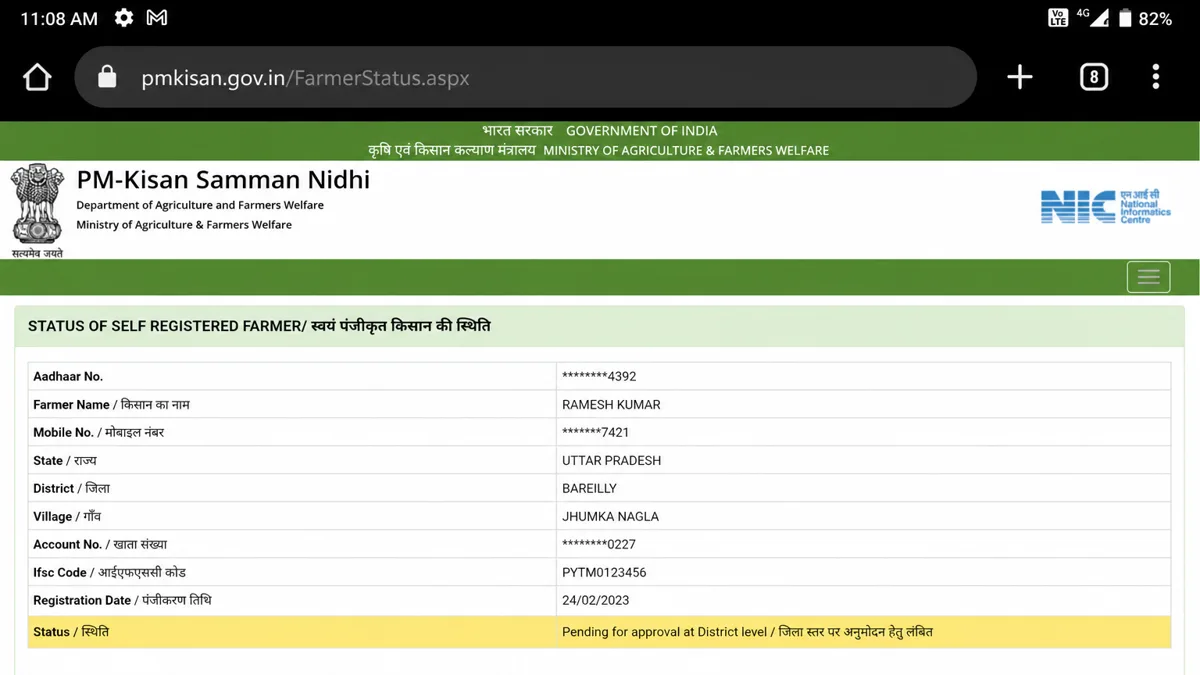Click the Ifsc Code label
This screenshot has height=675, width=1200.
tap(109, 573)
